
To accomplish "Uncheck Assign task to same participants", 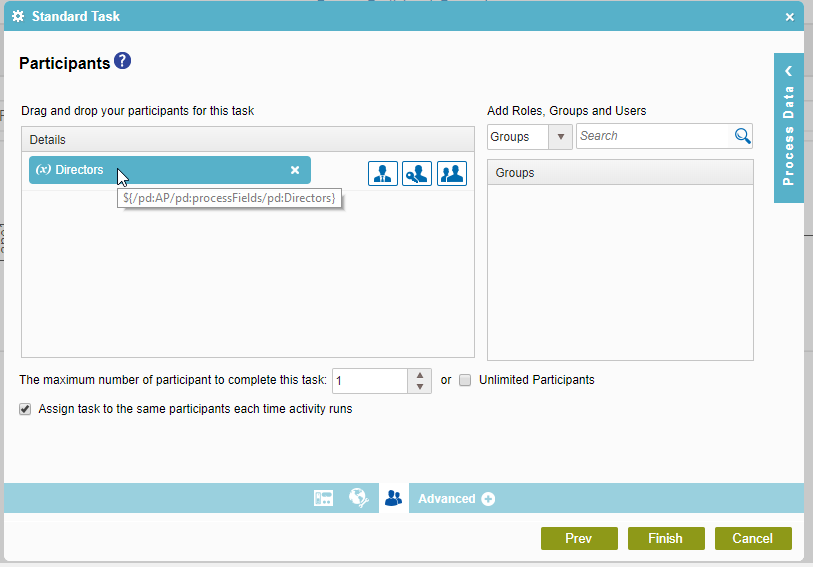I will [x=25, y=409].
